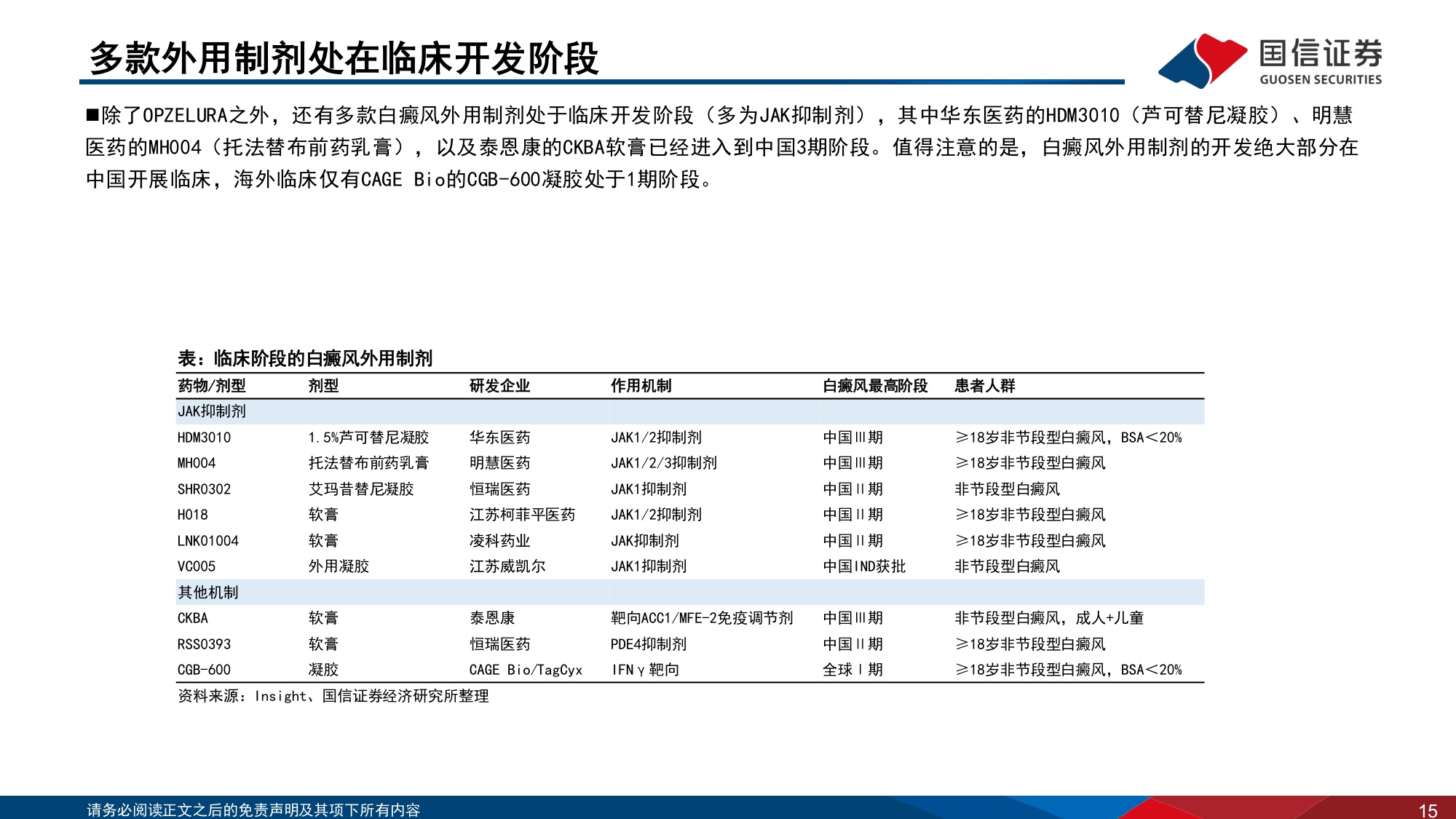Click the CAGE Bio/TagCyx cell
The height and width of the screenshot is (819, 1456).
[x=526, y=670]
